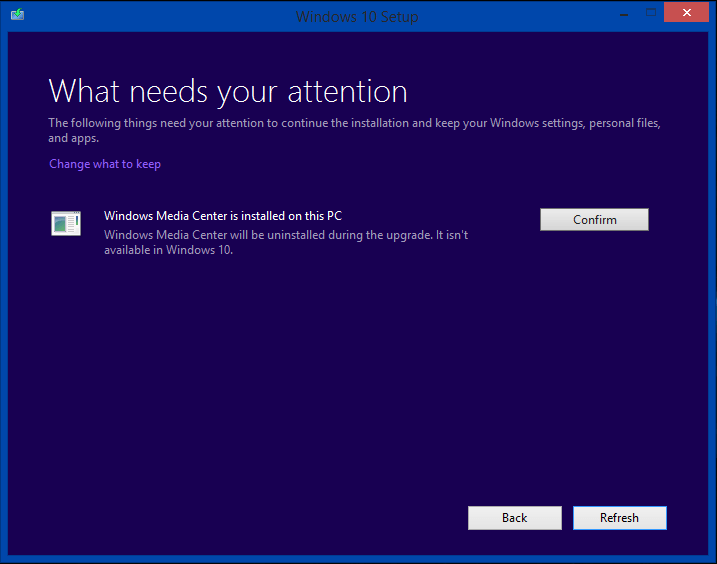Click 'The following things need your attention' paragraph
Image resolution: width=717 pixels, height=564 pixels.
pyautogui.click(x=354, y=130)
